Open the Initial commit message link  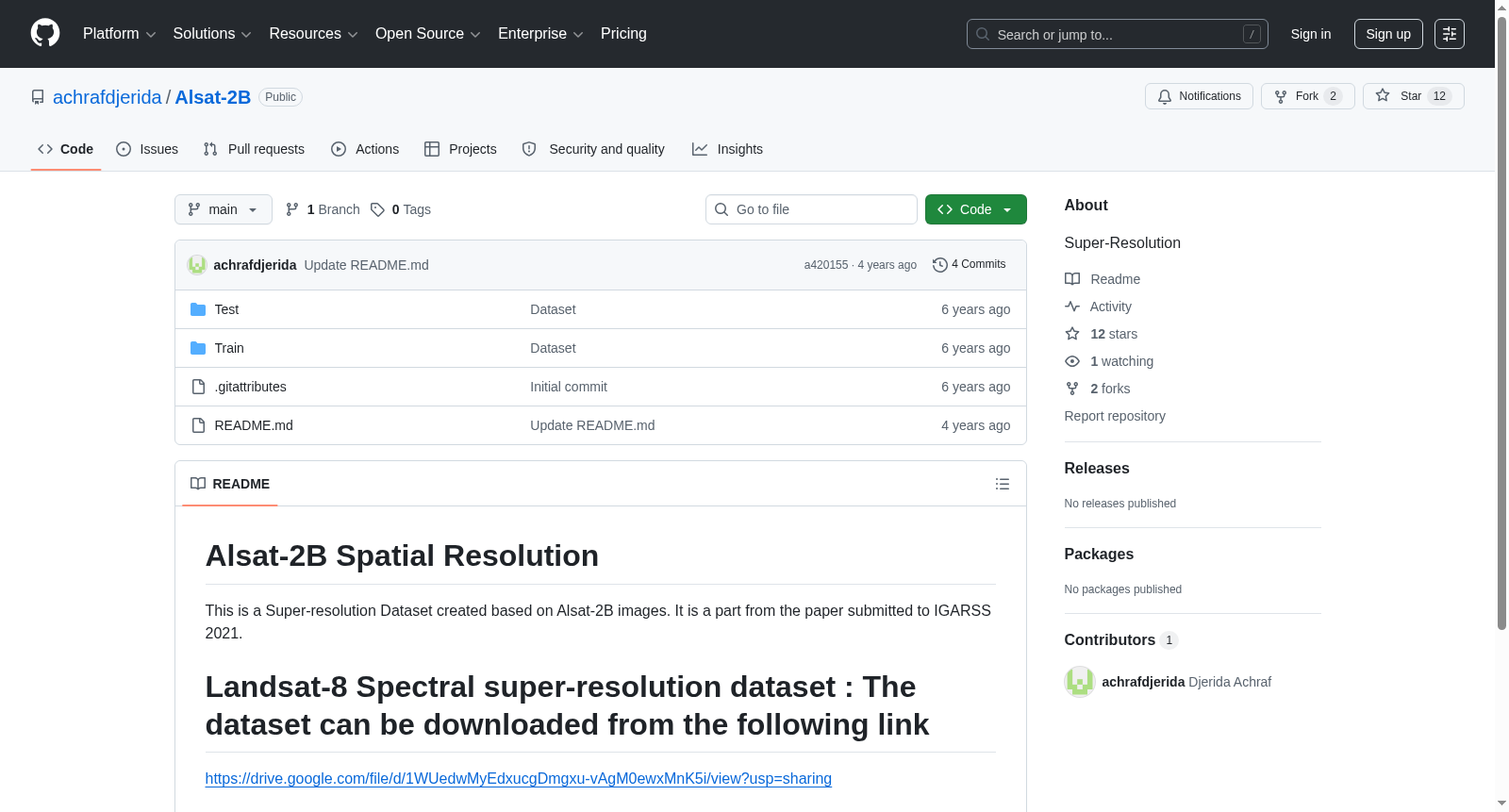point(569,387)
